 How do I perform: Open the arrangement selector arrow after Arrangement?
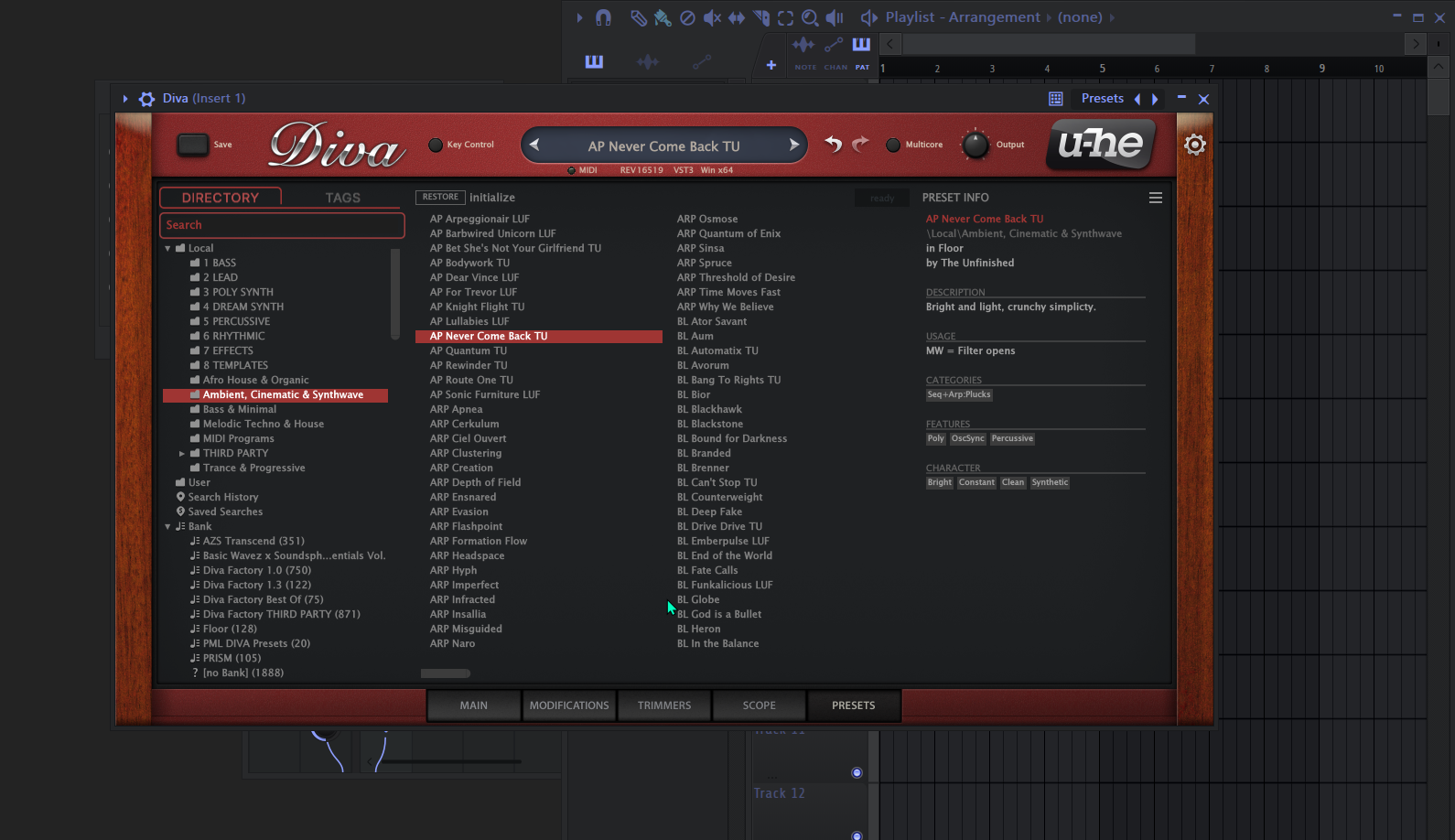click(x=1050, y=17)
